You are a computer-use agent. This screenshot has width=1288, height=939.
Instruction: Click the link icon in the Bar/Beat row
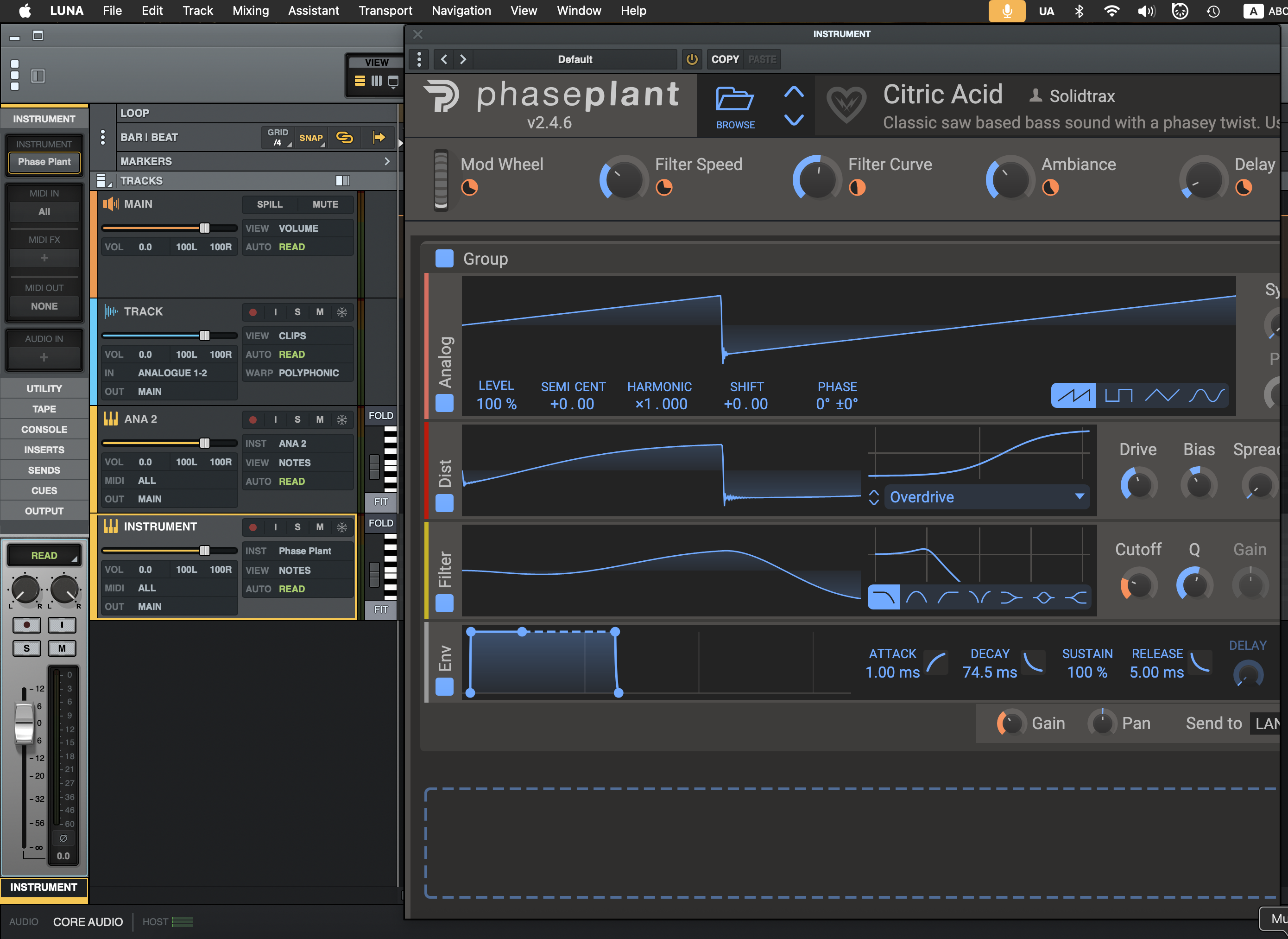[345, 138]
